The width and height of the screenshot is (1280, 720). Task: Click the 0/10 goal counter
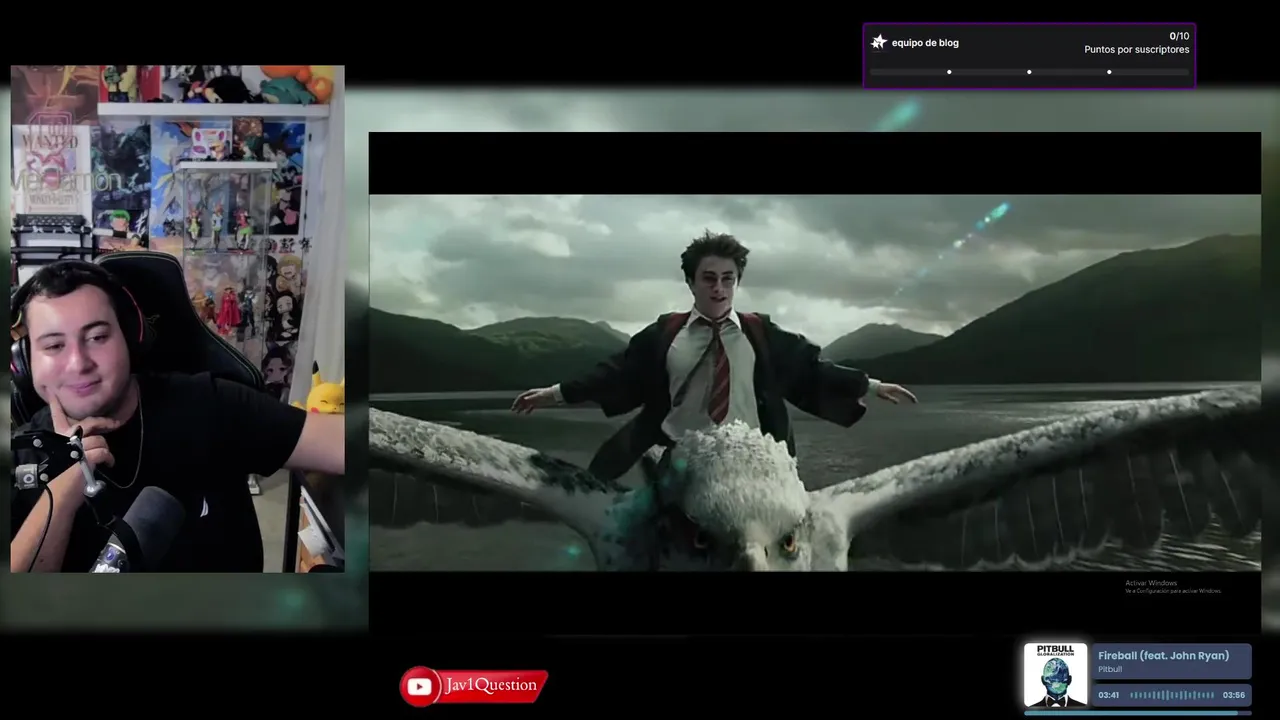(x=1179, y=36)
